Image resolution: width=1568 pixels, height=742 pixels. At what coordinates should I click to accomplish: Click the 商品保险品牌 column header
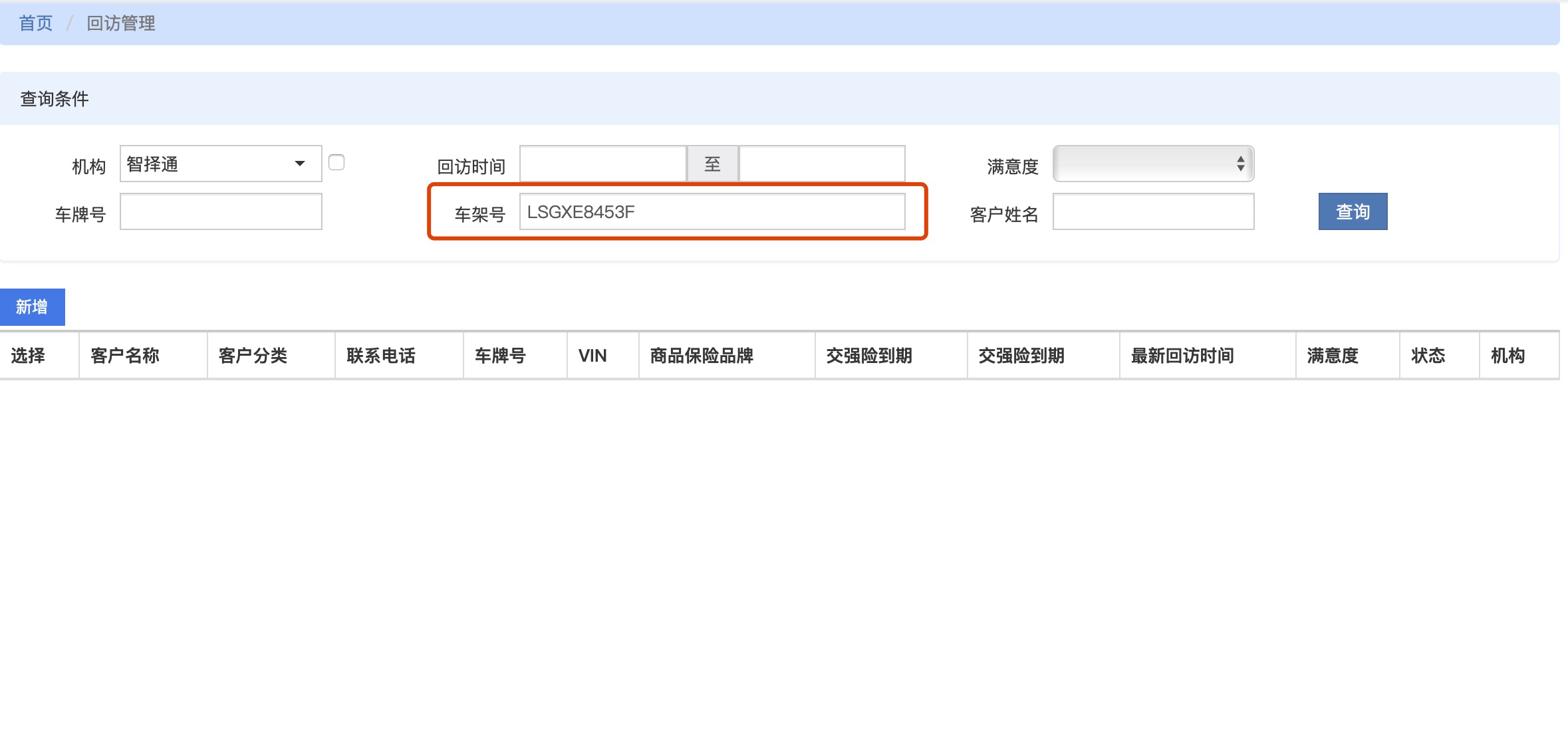coord(702,356)
